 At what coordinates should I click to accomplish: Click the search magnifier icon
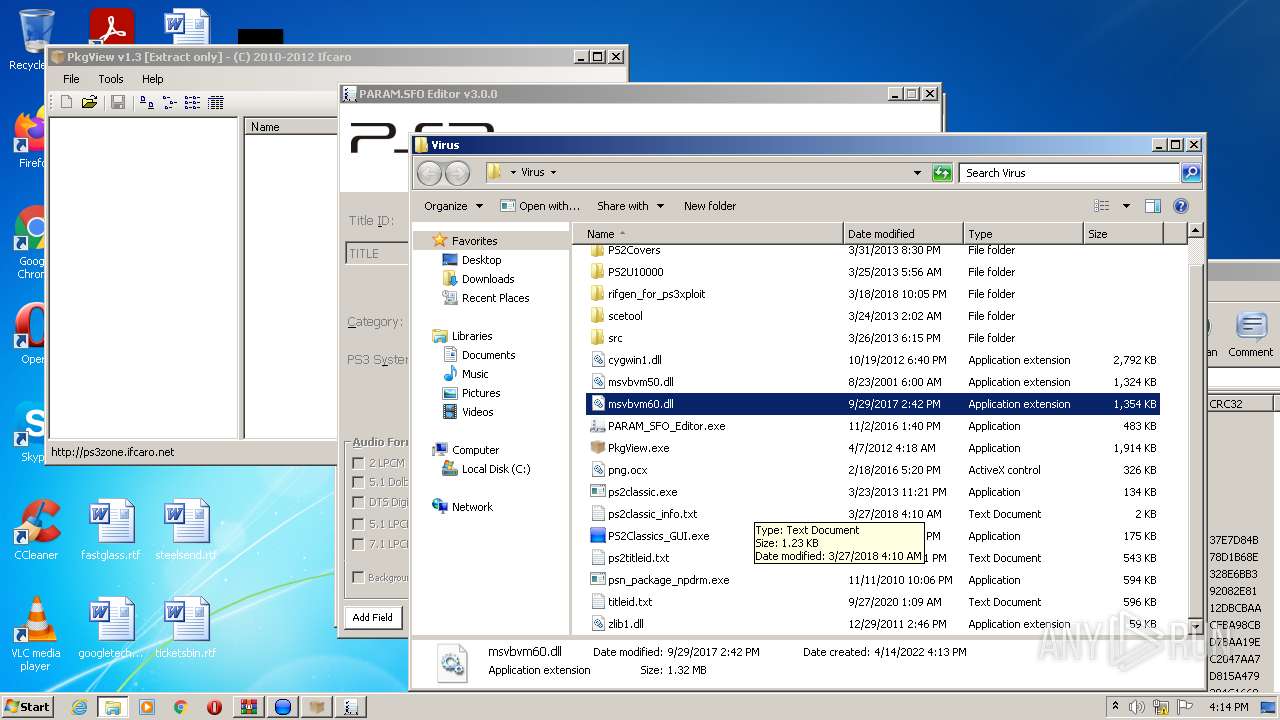point(1190,173)
